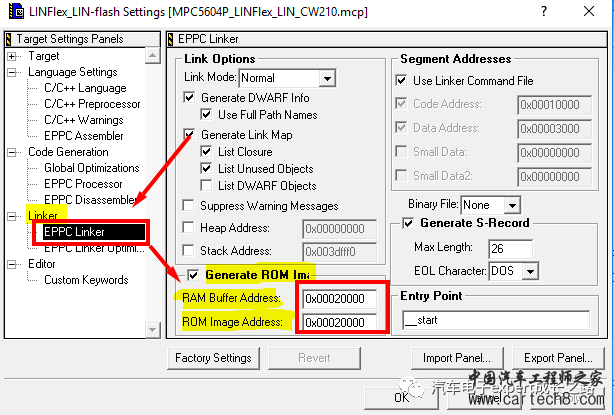Open the EPPC Linker Optimizations panel
The height and width of the screenshot is (415, 614).
[94, 248]
